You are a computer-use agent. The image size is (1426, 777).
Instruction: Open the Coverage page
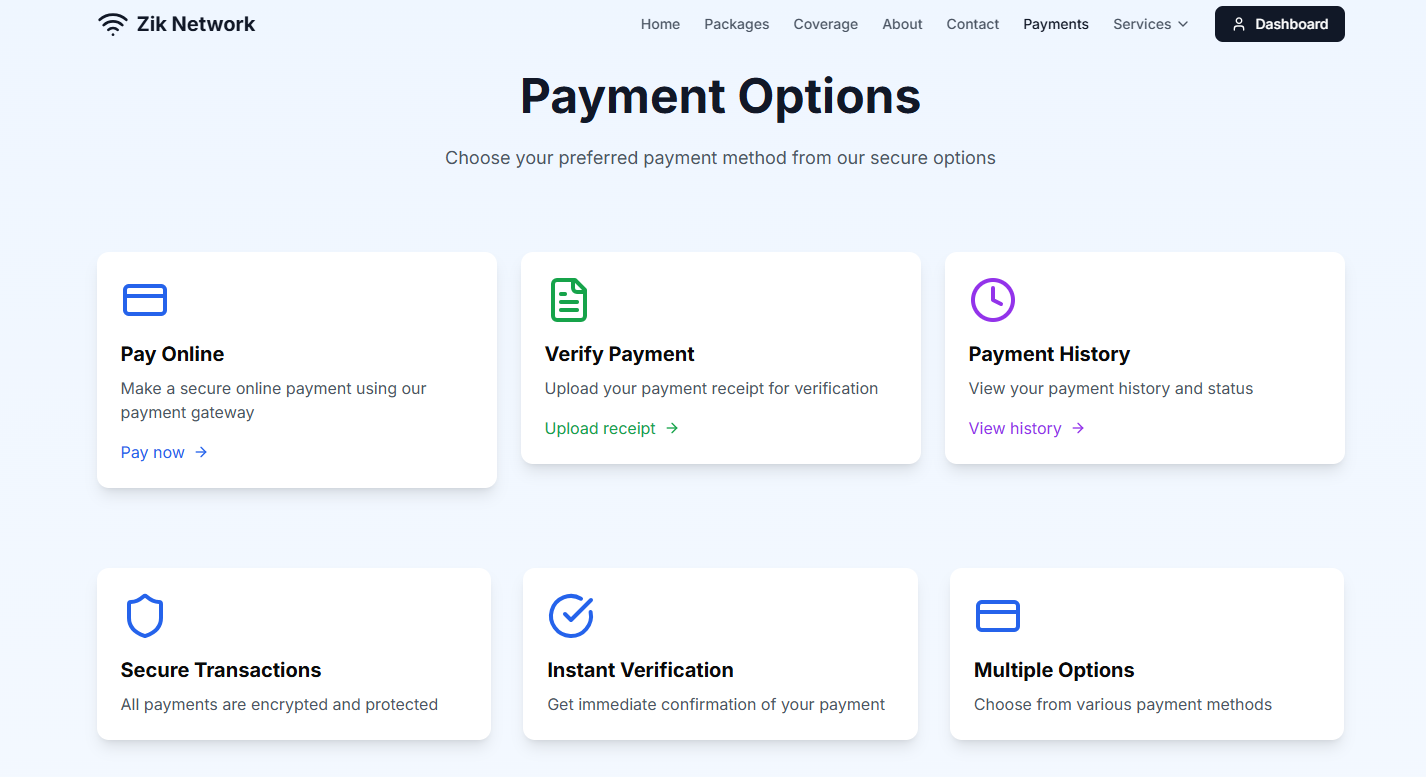(x=825, y=23)
